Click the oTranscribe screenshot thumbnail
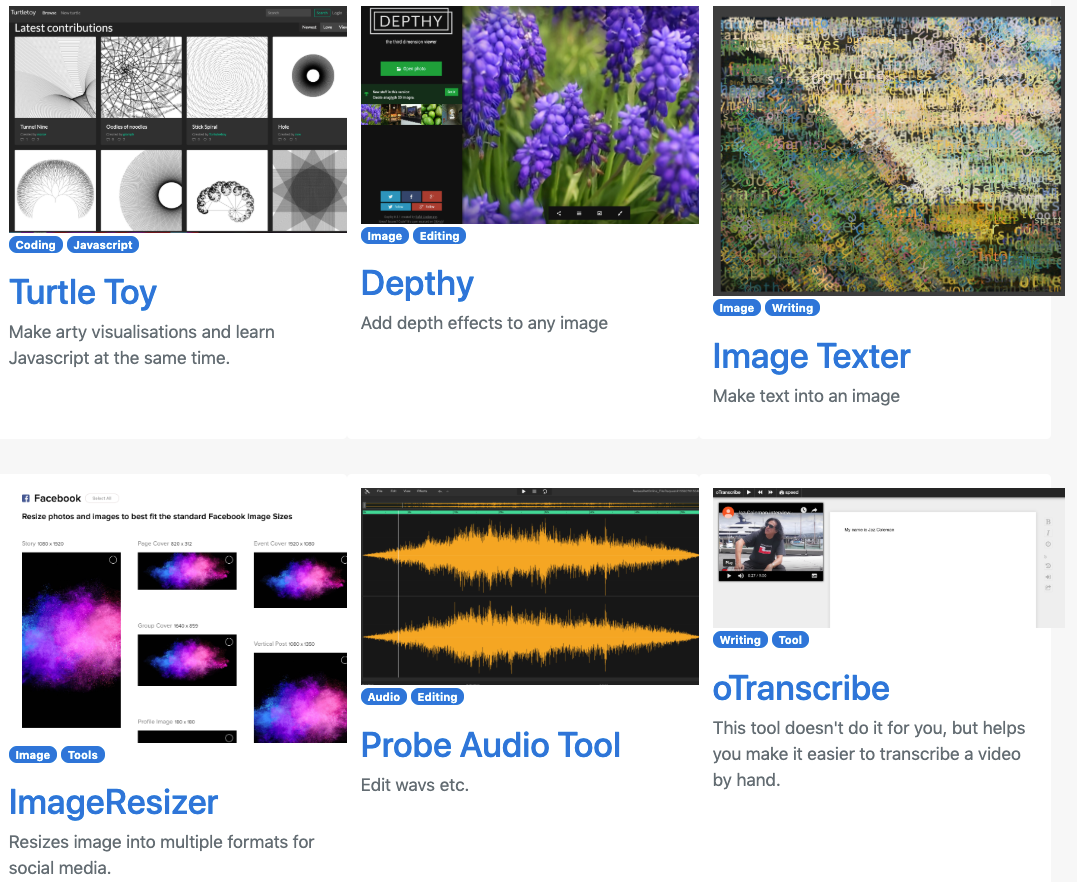This screenshot has height=882, width=1077. [889, 558]
